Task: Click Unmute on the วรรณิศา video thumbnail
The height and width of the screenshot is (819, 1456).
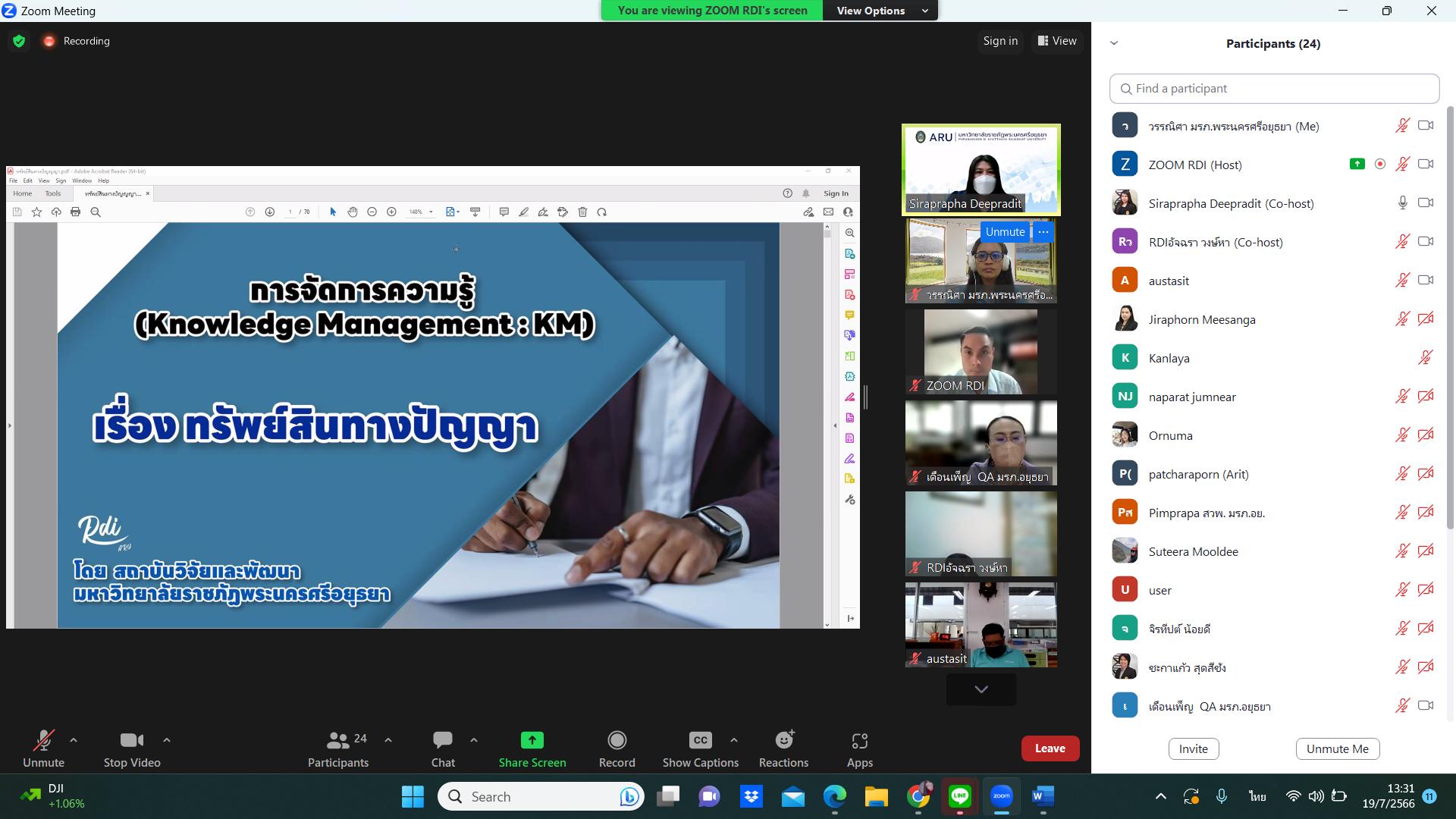Action: click(x=1005, y=232)
